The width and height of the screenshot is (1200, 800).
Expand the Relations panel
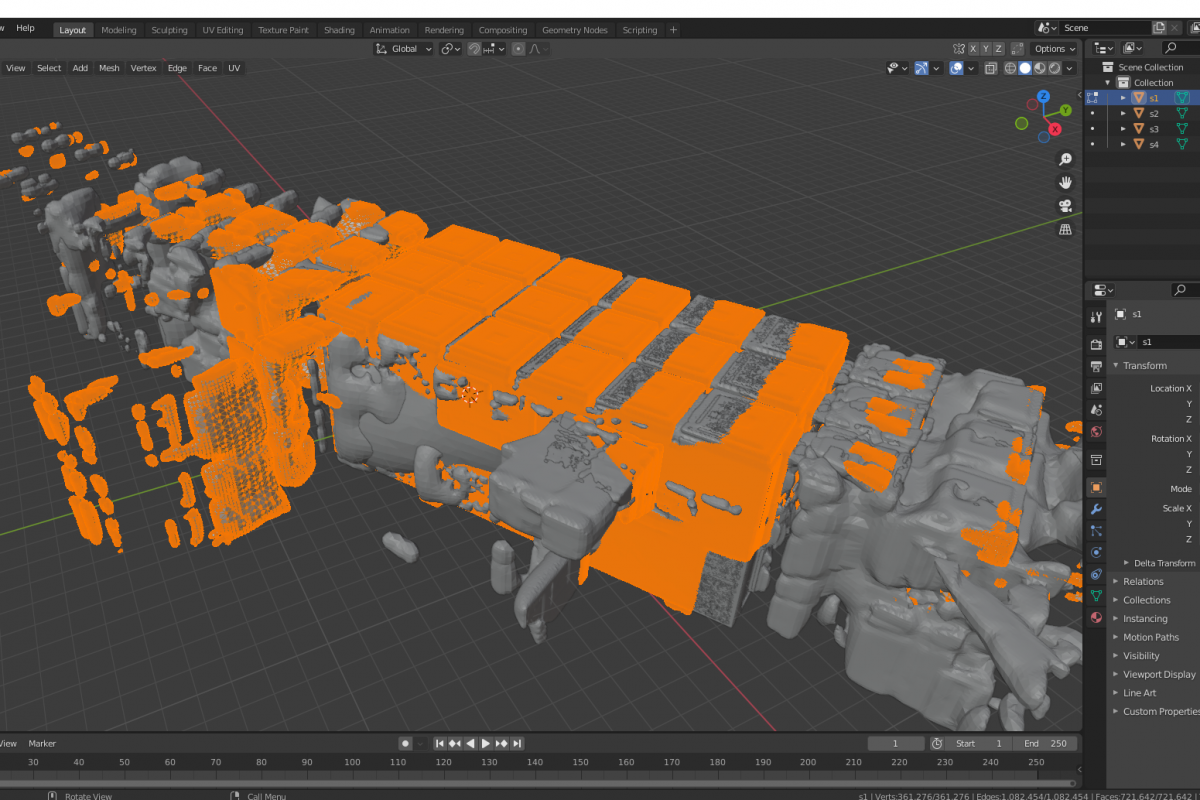click(1142, 581)
